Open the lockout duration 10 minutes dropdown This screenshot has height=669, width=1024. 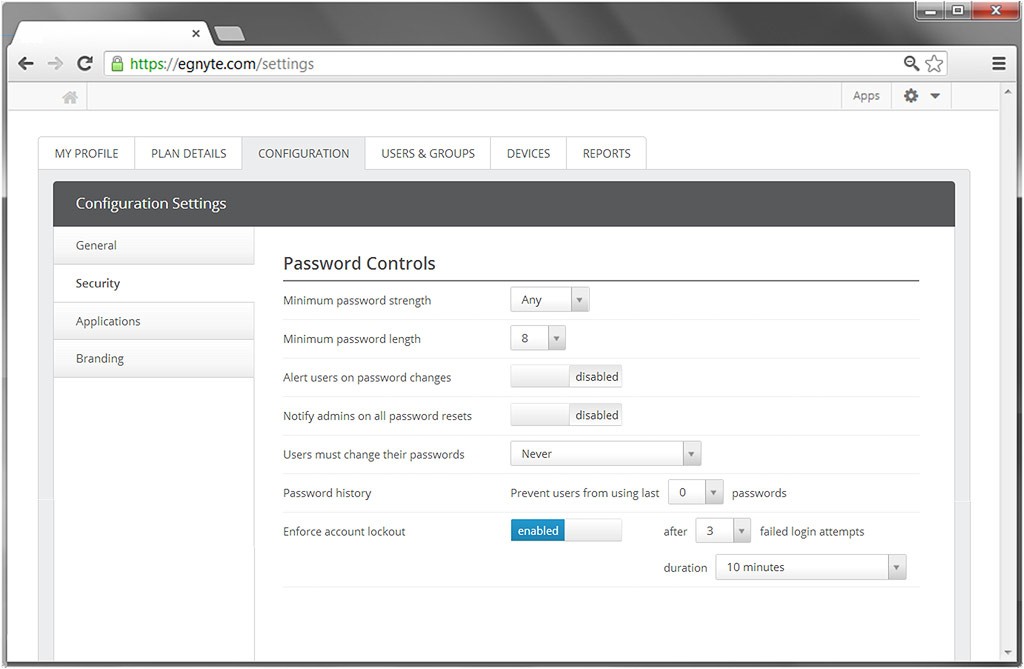coord(810,567)
